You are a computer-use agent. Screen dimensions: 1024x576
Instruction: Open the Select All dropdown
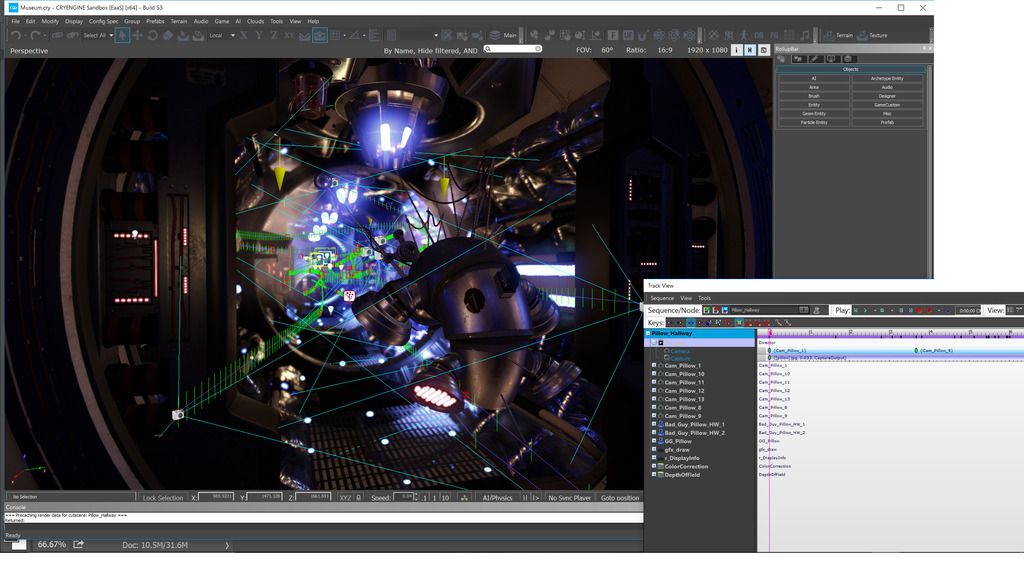[98, 35]
